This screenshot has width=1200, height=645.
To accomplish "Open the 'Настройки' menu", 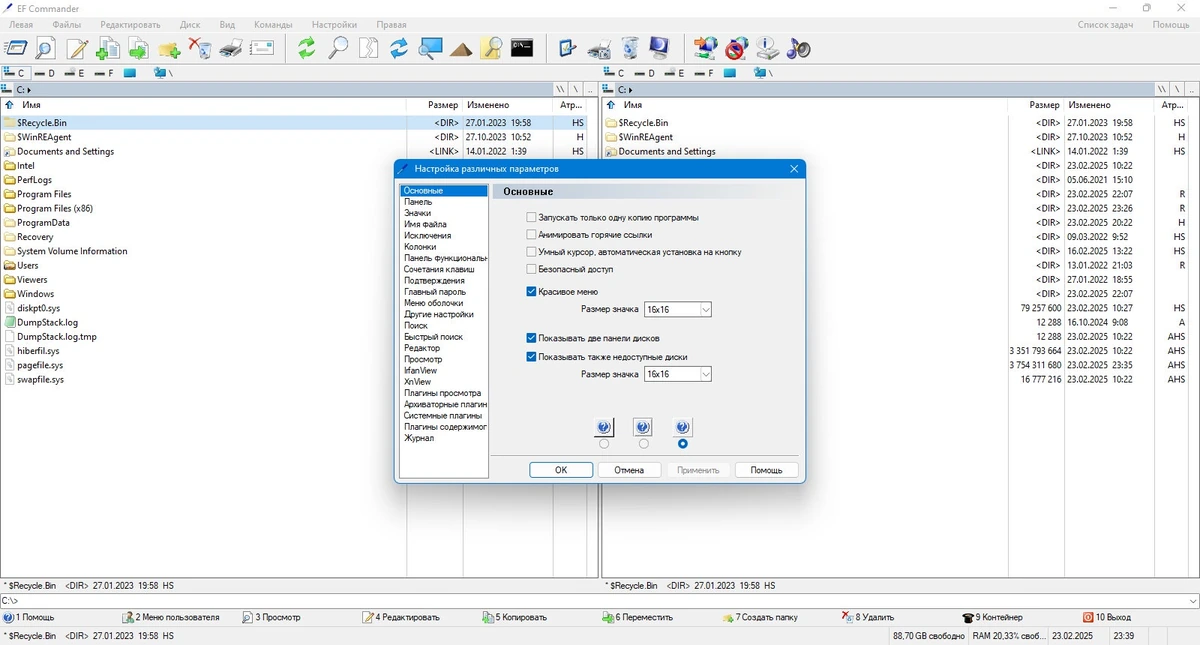I will point(334,24).
